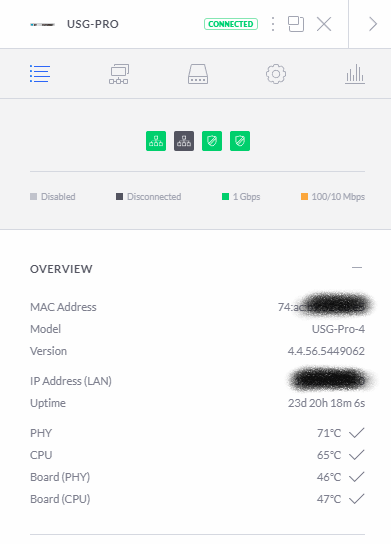Open the three-dot more options menu
The image size is (391, 544).
pos(273,24)
